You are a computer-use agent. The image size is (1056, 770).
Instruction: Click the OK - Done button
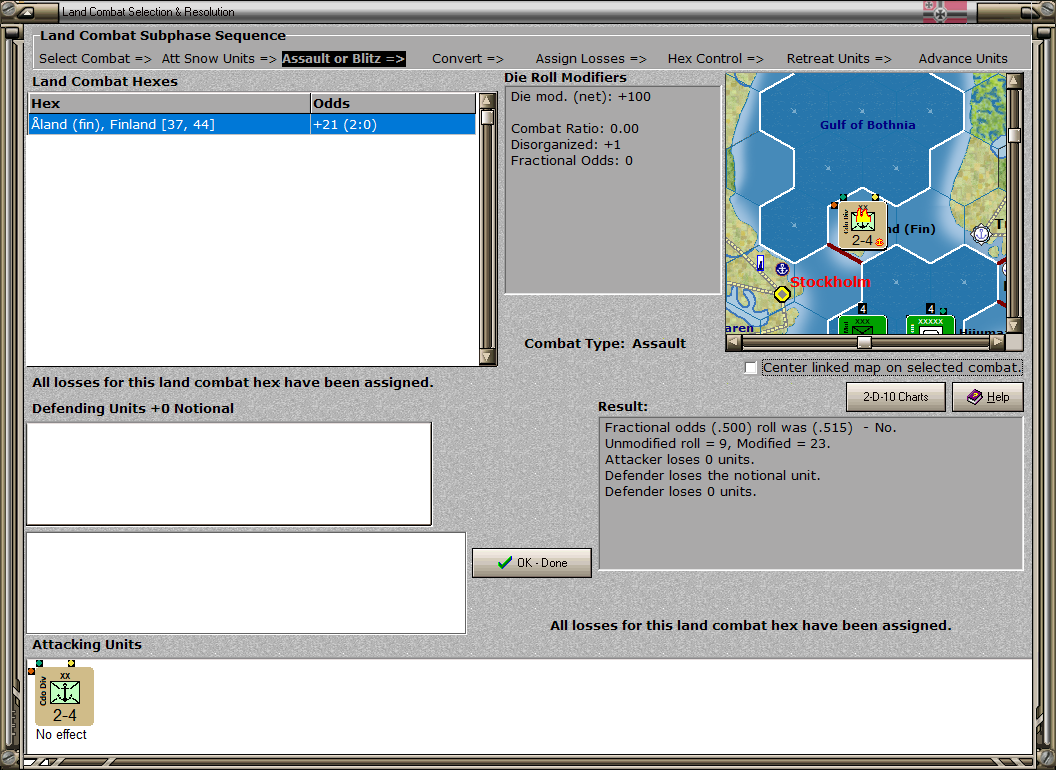click(532, 563)
